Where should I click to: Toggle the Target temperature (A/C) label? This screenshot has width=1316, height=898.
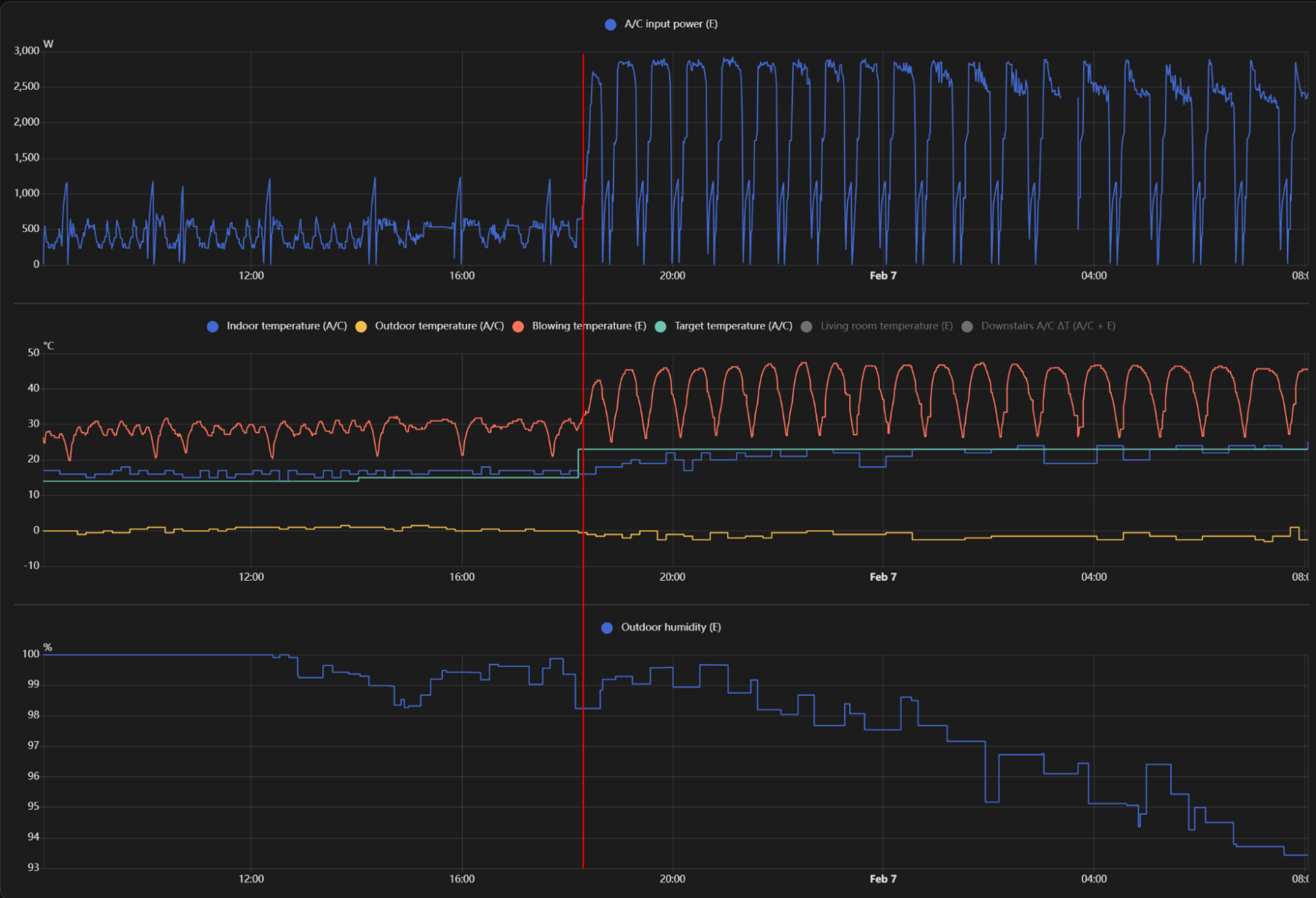pos(733,326)
